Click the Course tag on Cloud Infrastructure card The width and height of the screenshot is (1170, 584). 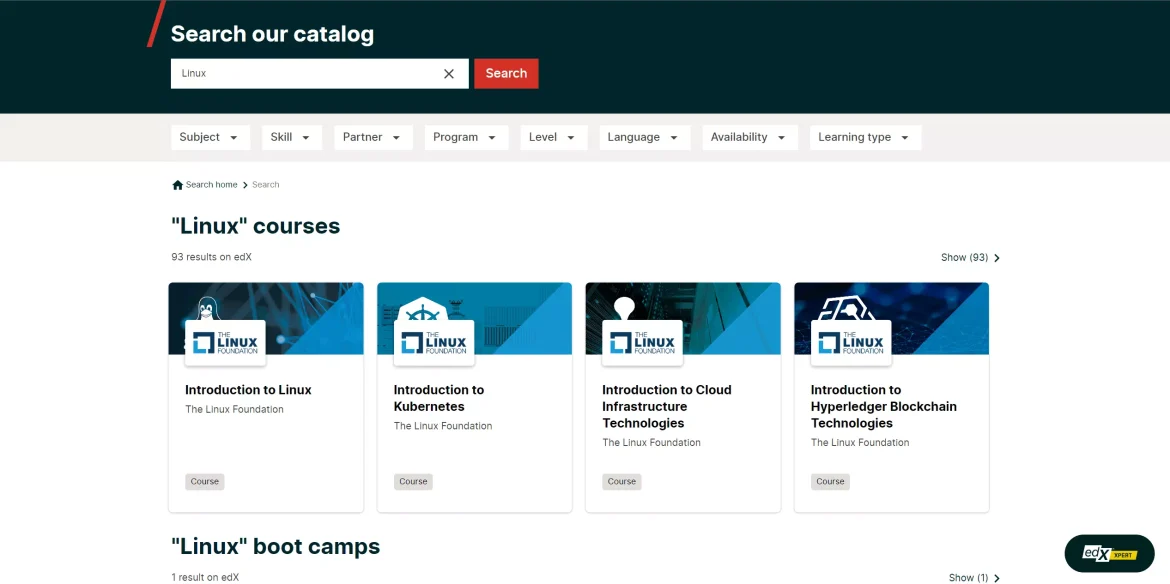622,482
